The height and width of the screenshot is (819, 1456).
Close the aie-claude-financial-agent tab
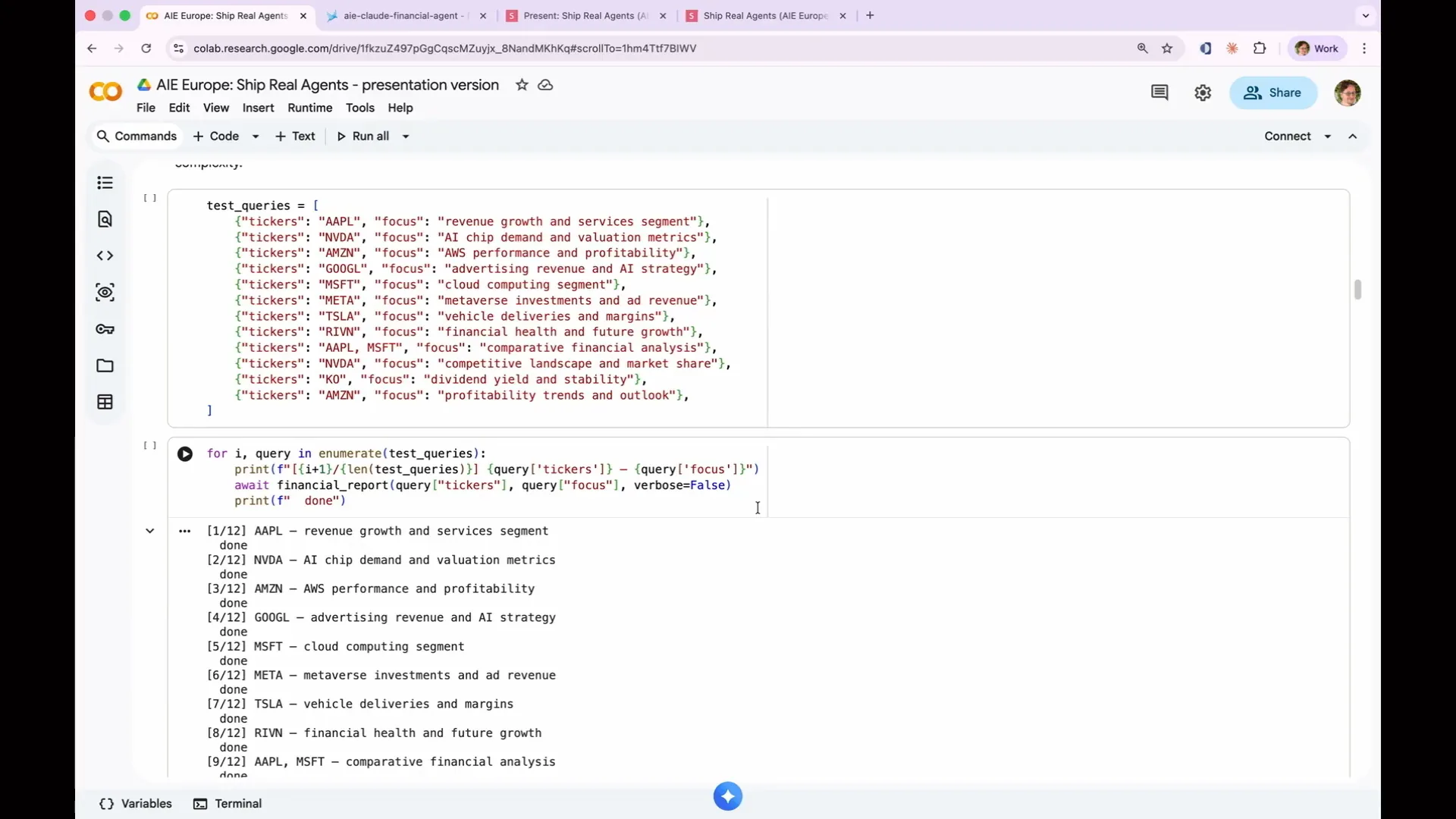pyautogui.click(x=483, y=15)
